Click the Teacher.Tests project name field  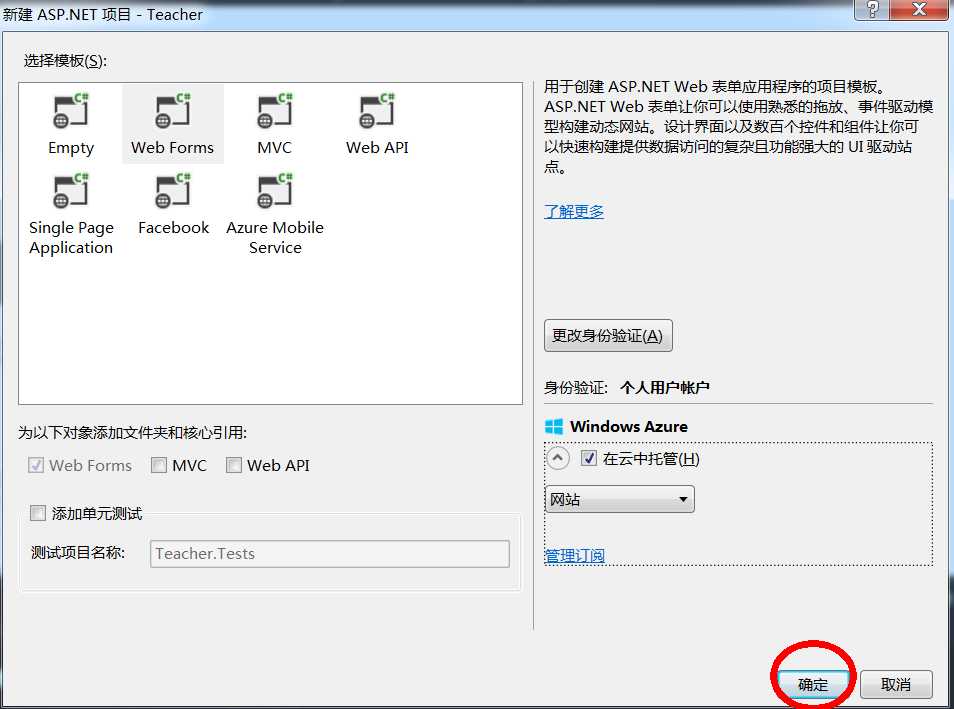[330, 554]
